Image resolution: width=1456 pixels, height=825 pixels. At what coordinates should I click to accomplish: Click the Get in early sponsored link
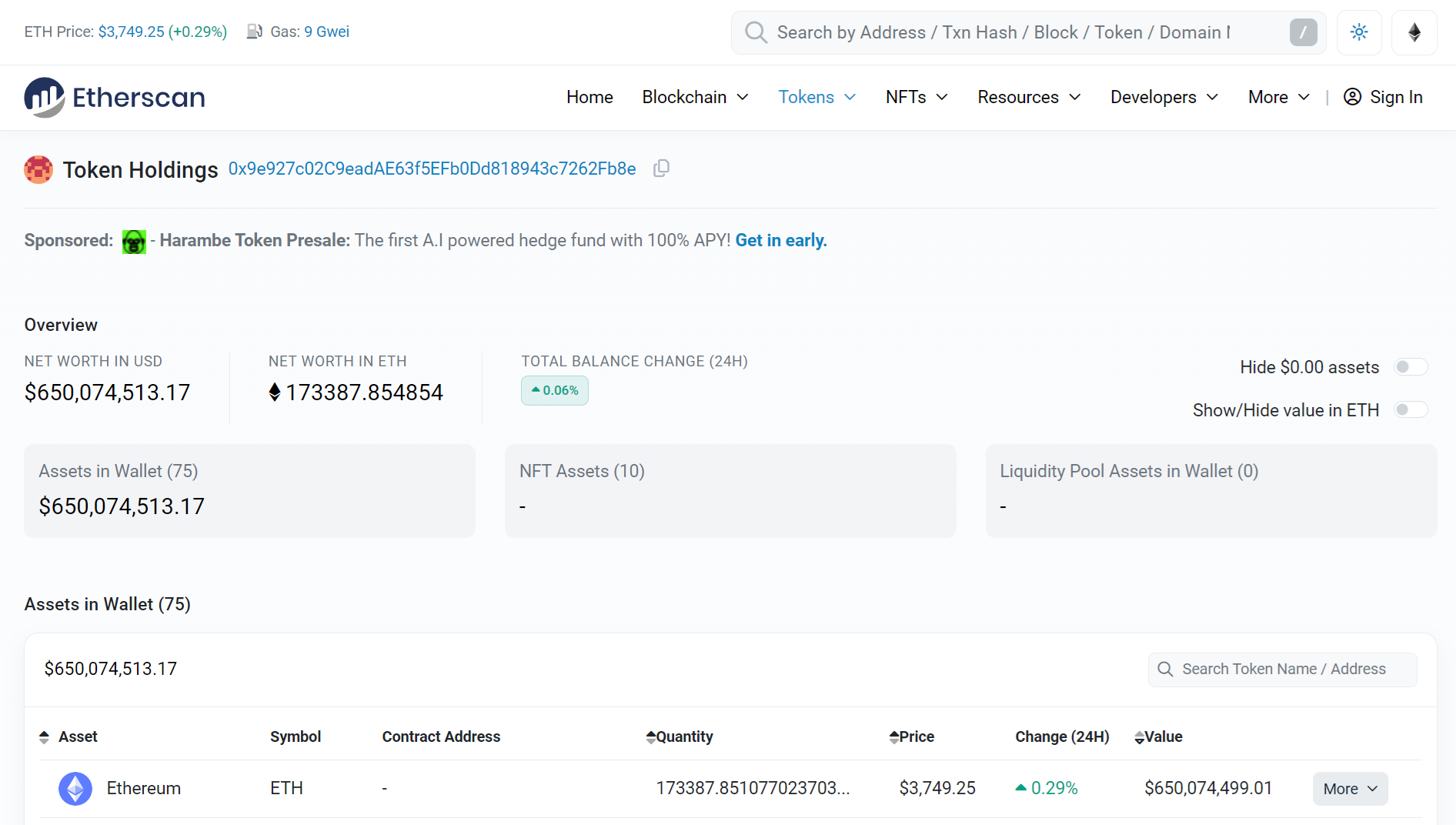781,240
